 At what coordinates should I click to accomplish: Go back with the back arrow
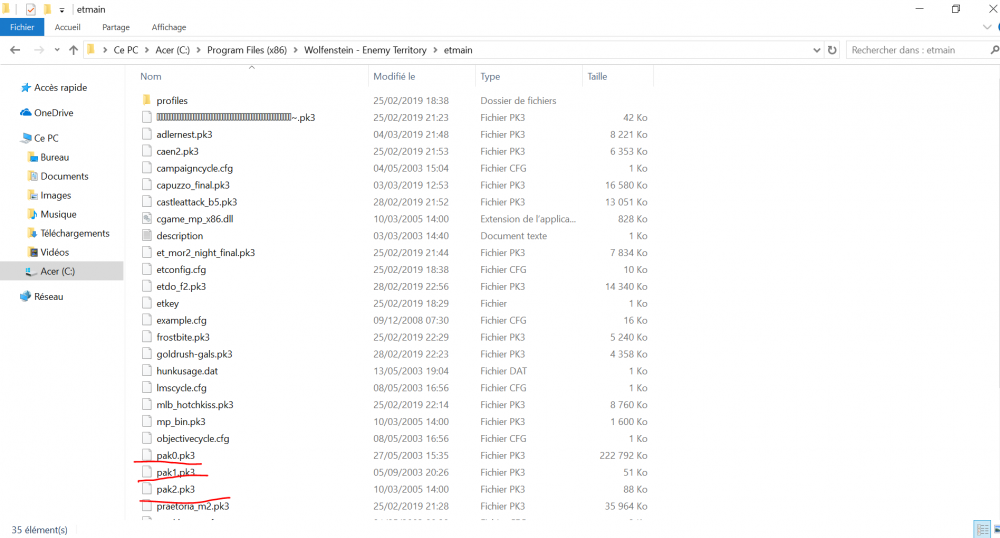tap(15, 50)
